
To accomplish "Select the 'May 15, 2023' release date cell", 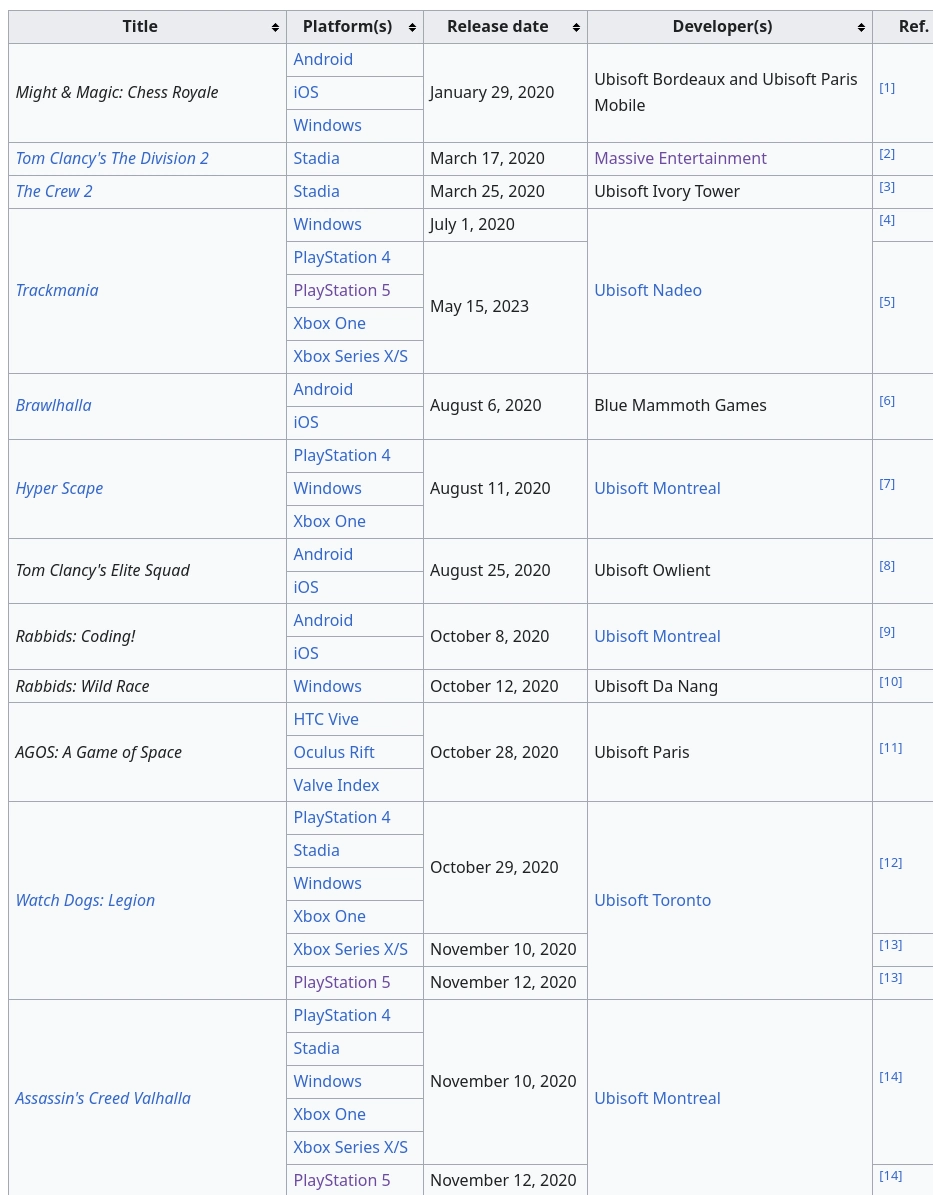I will tap(505, 307).
